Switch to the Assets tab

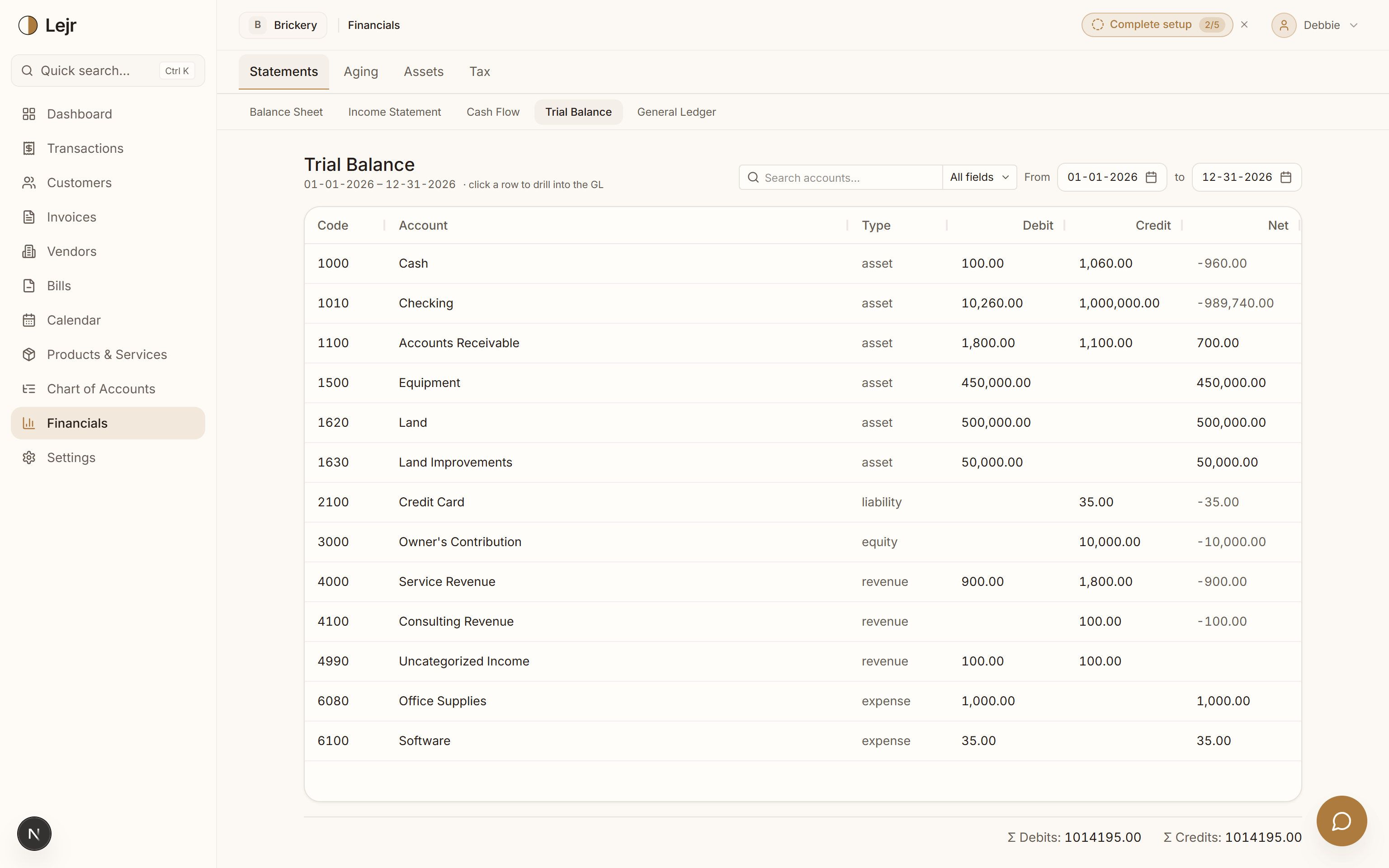pos(424,72)
